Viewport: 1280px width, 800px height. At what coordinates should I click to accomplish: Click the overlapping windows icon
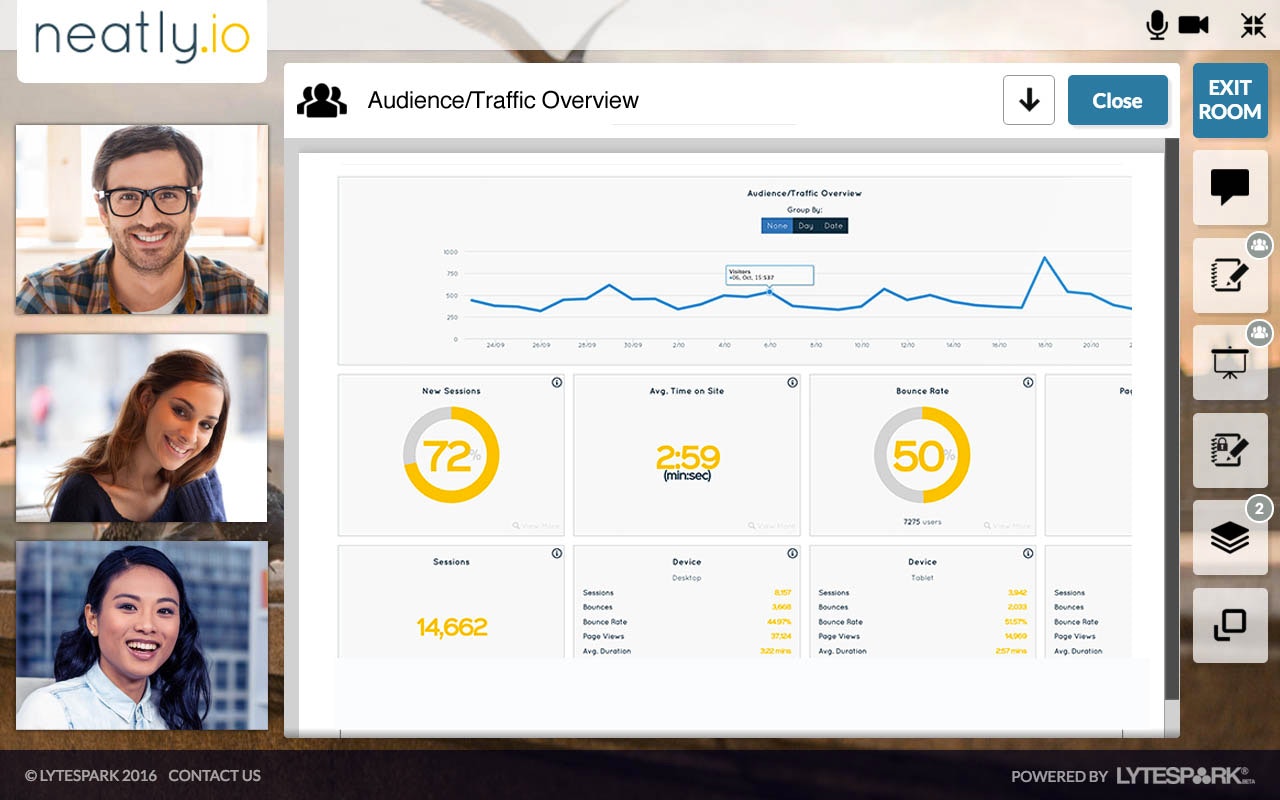point(1230,625)
